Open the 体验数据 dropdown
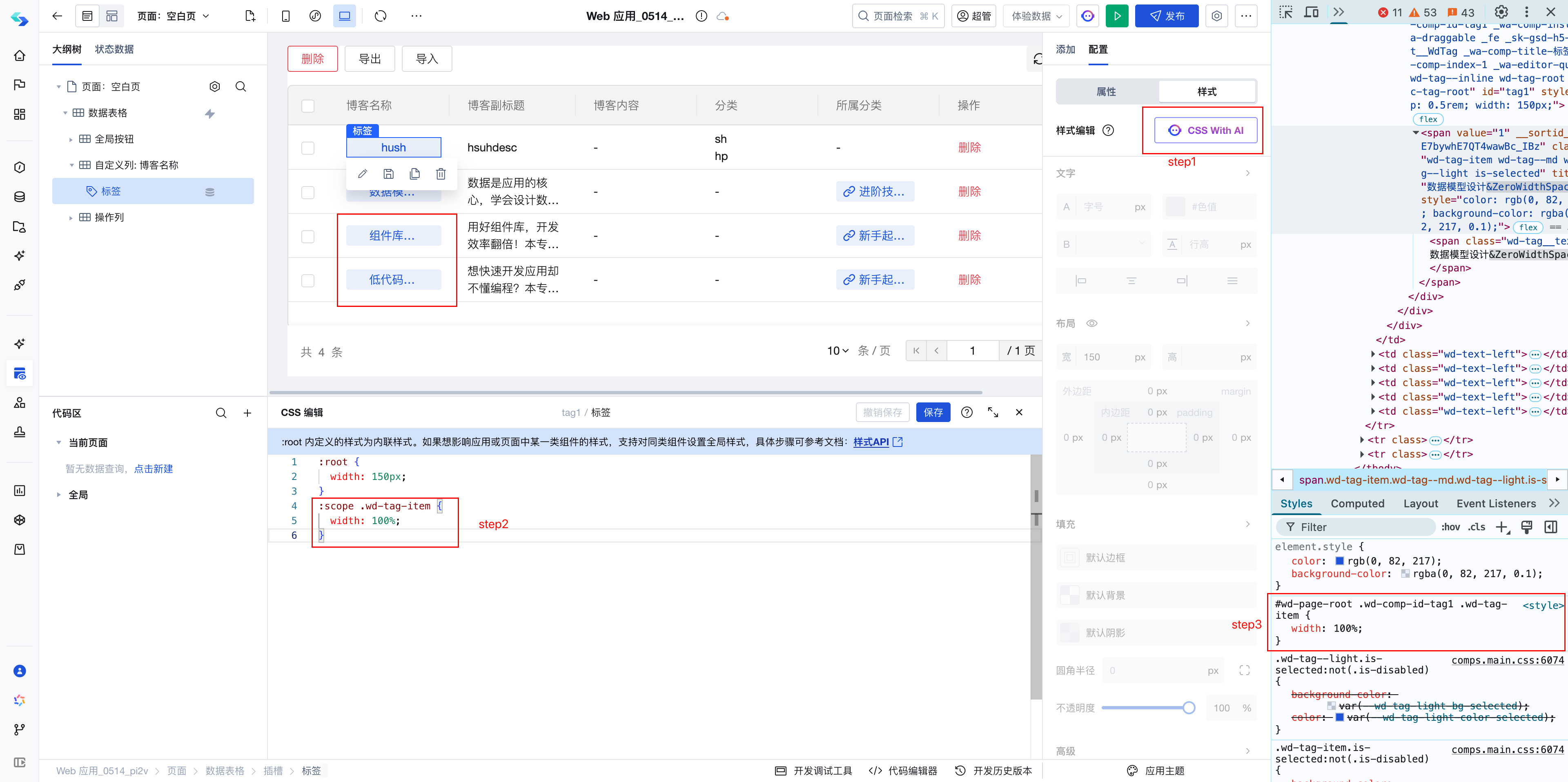The width and height of the screenshot is (1568, 782). (1037, 16)
